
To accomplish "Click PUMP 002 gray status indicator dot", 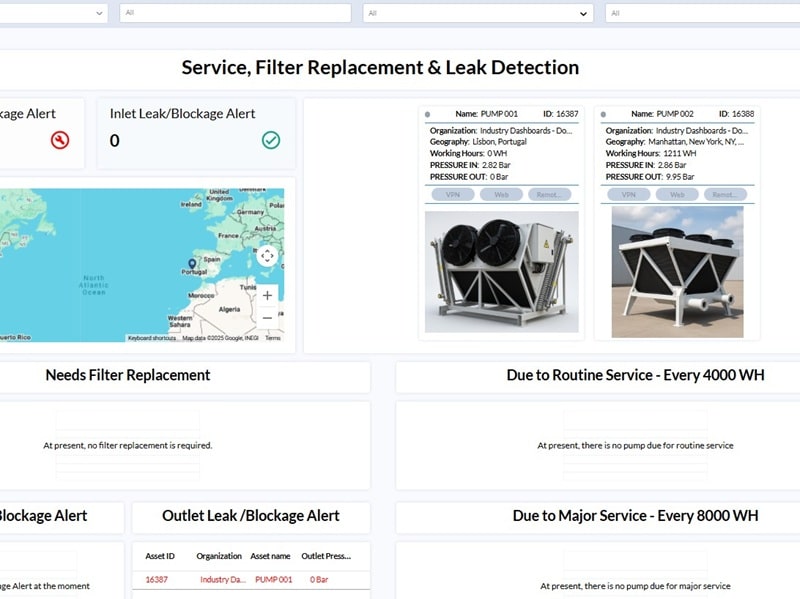I will point(603,114).
